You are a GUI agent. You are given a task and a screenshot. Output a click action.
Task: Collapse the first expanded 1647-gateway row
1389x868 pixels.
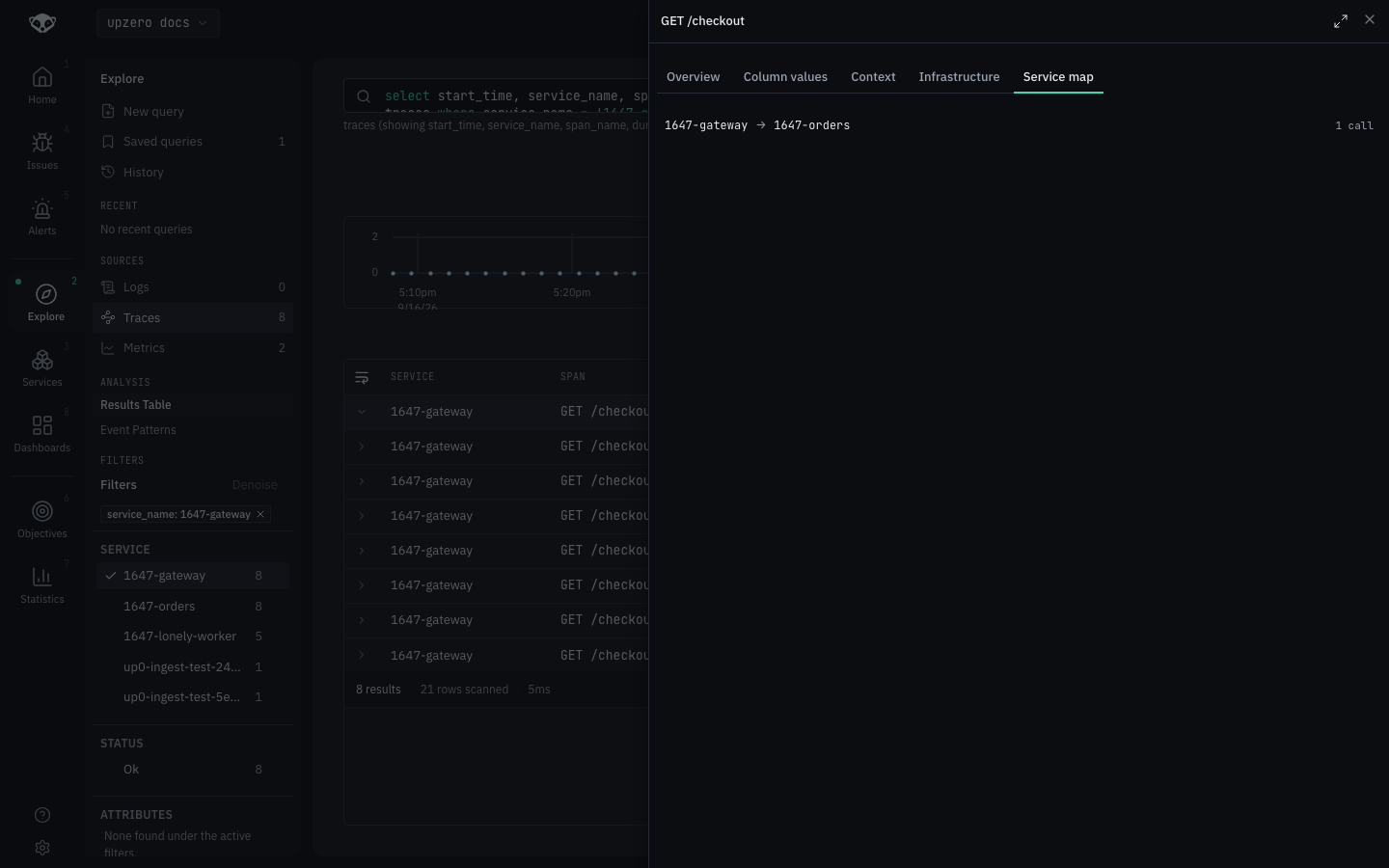362,412
